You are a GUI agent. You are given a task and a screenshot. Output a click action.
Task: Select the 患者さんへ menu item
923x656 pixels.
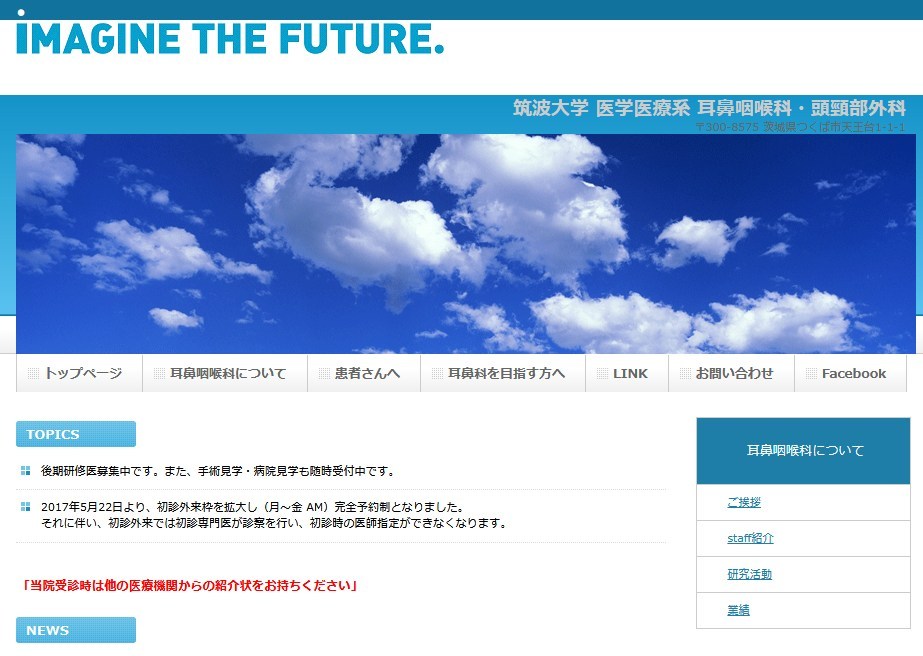click(x=365, y=374)
